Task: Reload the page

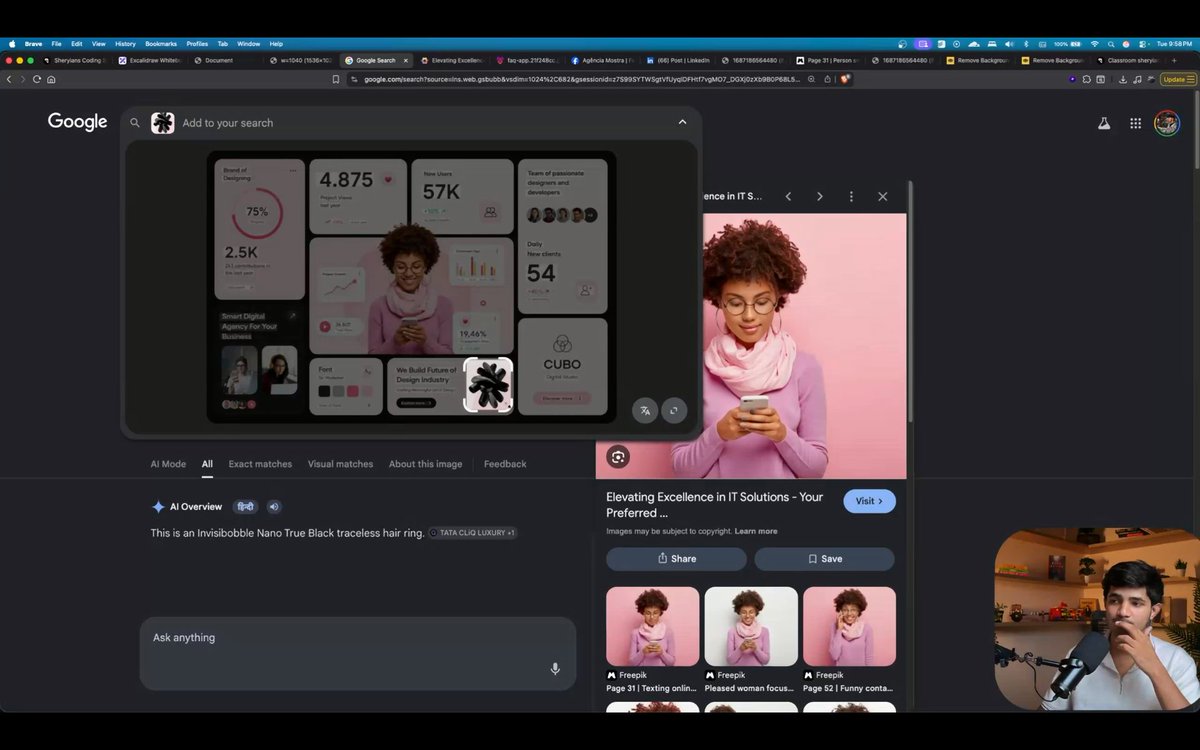Action: pos(37,79)
